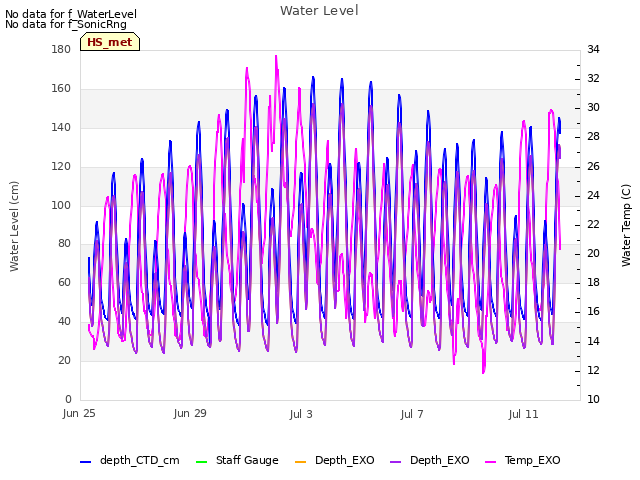Toggle Staff Gauge legend entry

pyautogui.click(x=237, y=460)
